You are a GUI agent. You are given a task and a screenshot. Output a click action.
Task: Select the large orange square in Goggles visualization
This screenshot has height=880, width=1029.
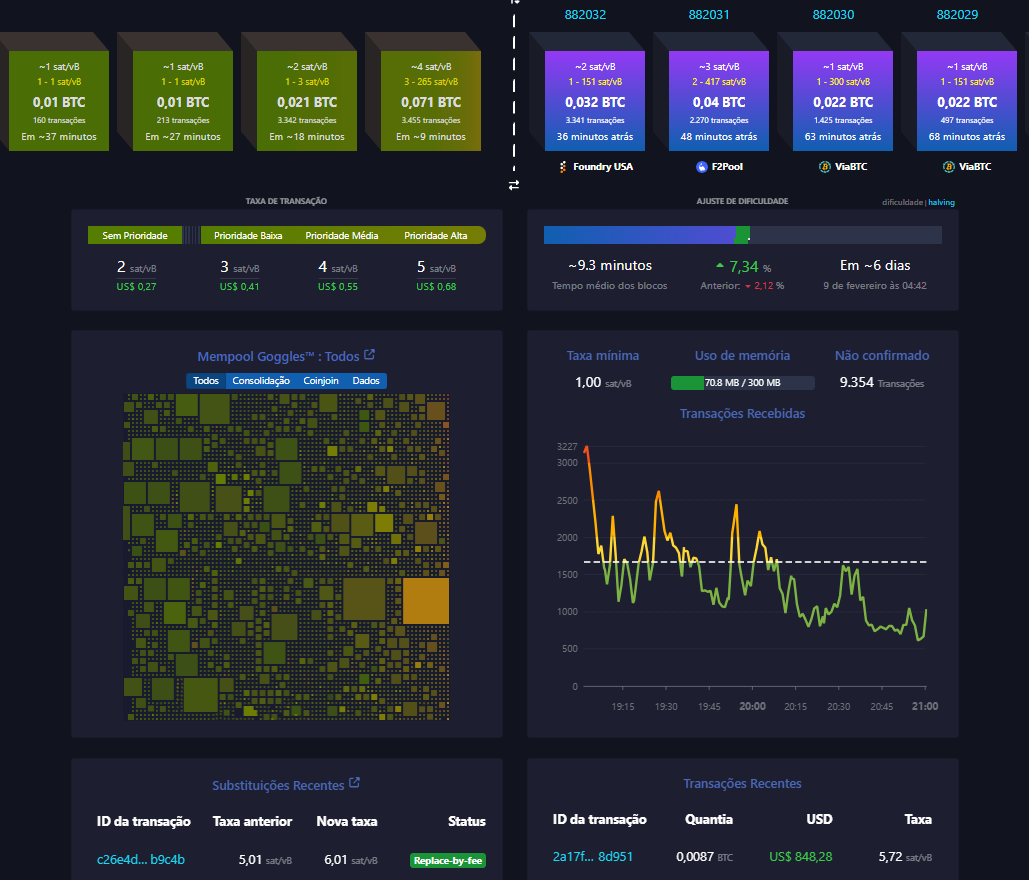tap(425, 600)
